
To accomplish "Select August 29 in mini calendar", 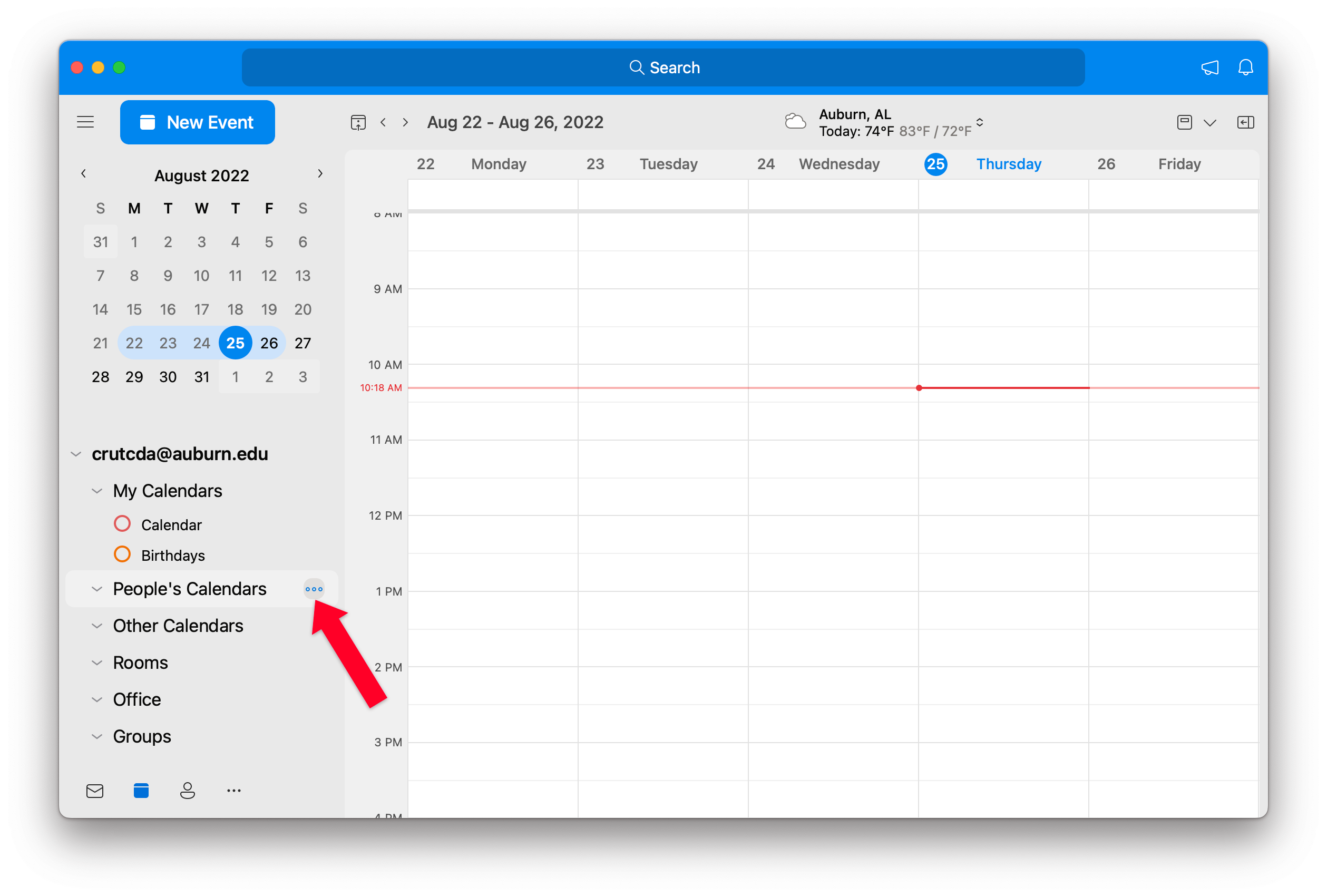I will click(134, 376).
